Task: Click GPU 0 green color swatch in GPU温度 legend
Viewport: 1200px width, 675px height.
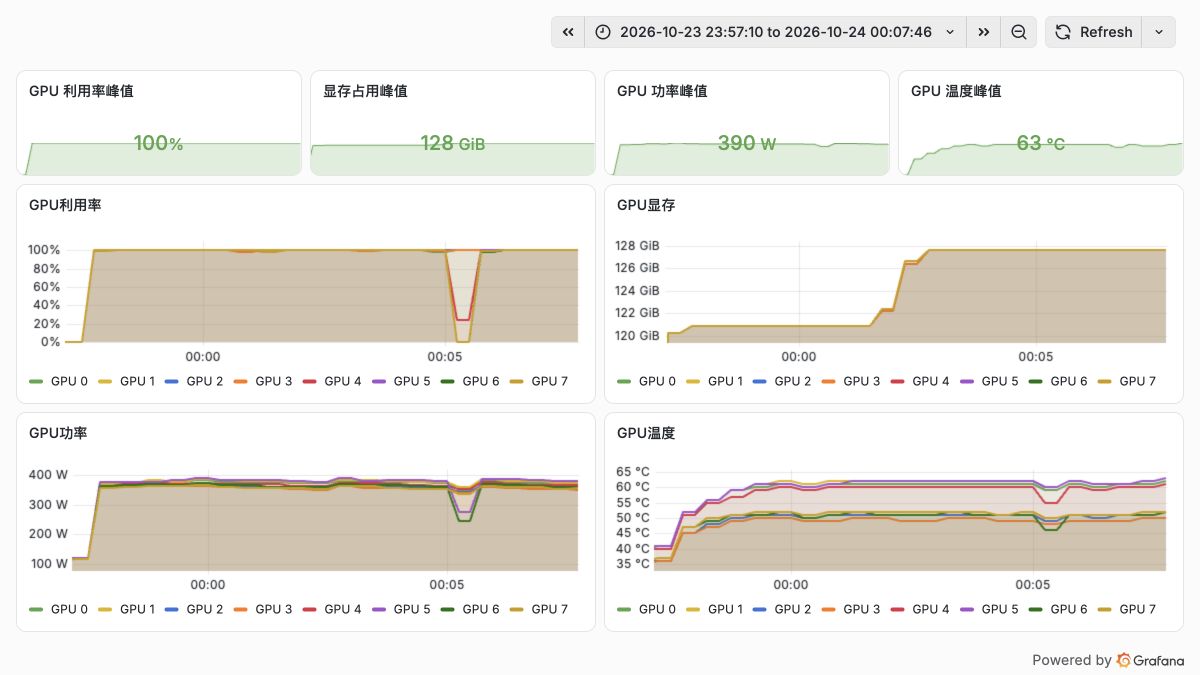Action: [625, 609]
